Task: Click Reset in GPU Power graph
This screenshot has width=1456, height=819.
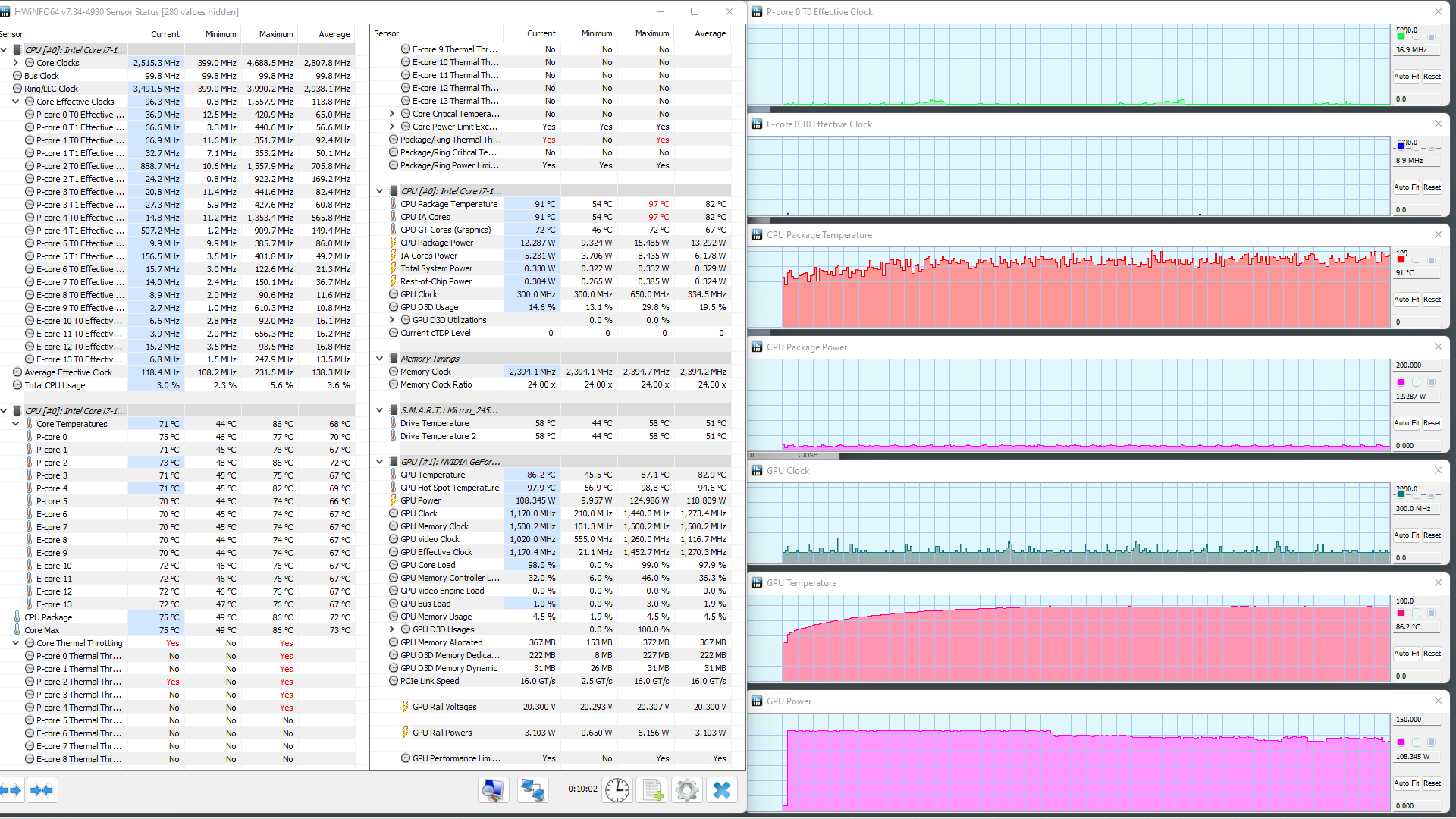Action: coord(1432,783)
